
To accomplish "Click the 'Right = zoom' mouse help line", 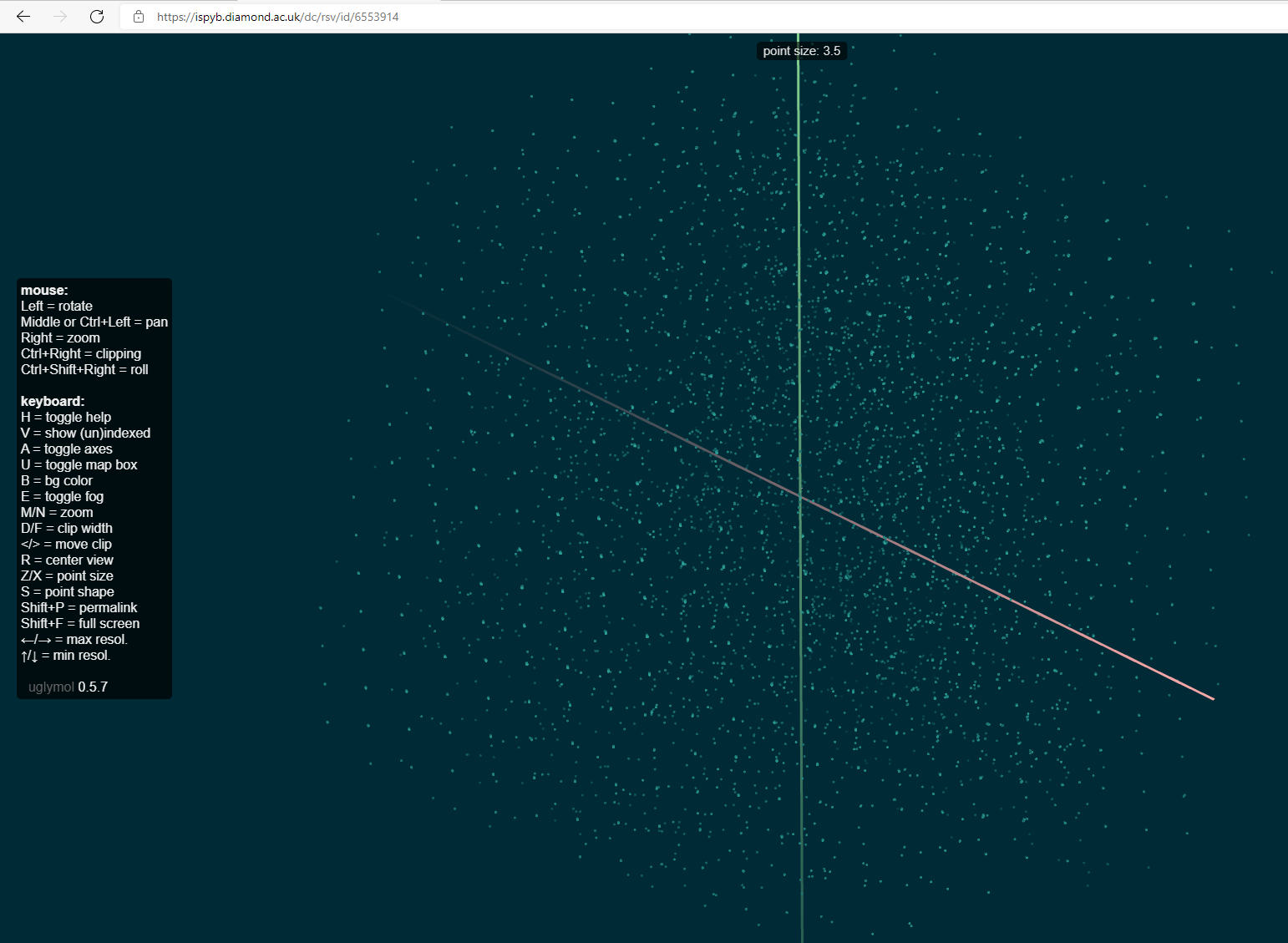I will 60,338.
